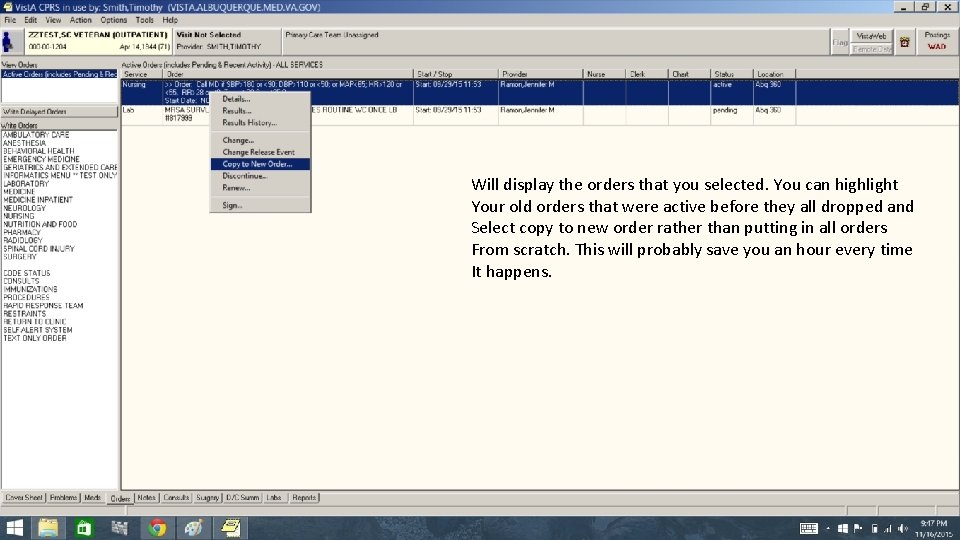The height and width of the screenshot is (540, 960).
Task: Select Change Release Event menu entry
Action: click(260, 152)
